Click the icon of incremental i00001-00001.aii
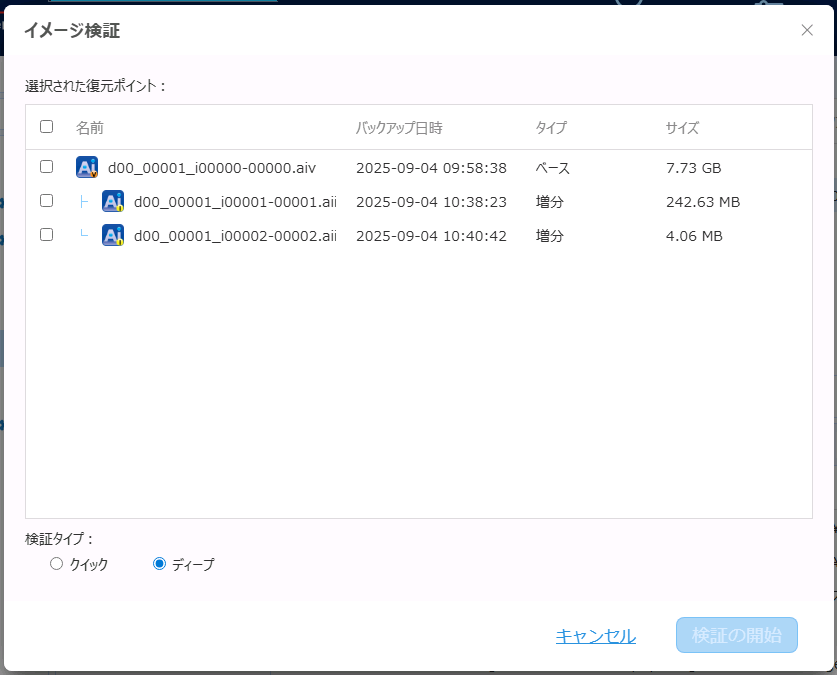 pos(113,202)
